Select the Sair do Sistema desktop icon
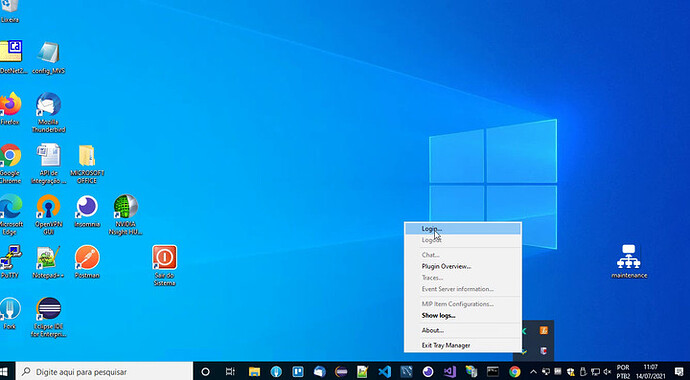The width and height of the screenshot is (690, 380). click(x=165, y=266)
